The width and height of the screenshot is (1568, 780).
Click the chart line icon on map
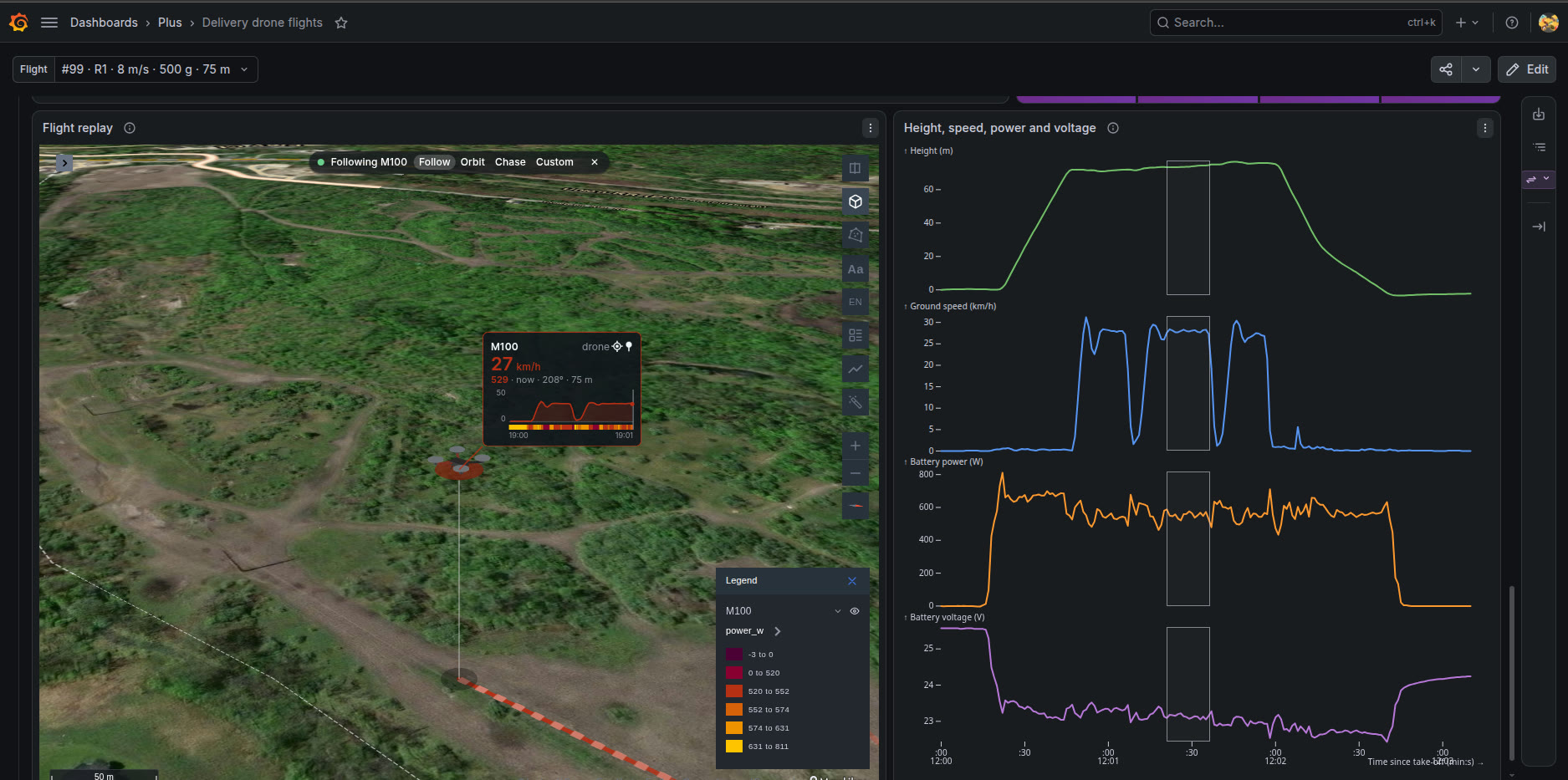[x=855, y=369]
